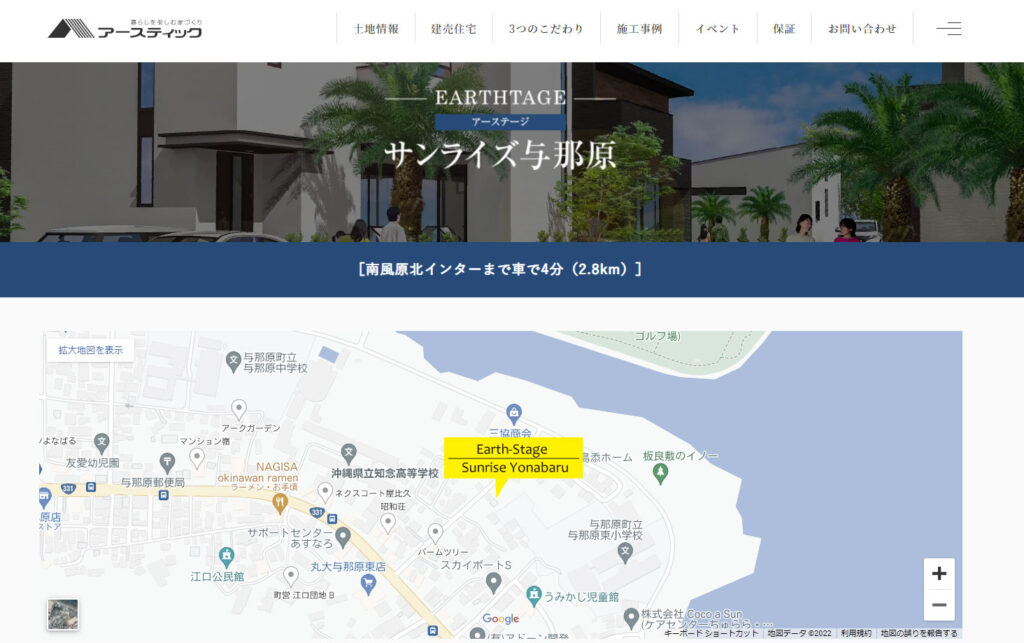Zoom in on the map
1024x643 pixels.
(x=938, y=574)
